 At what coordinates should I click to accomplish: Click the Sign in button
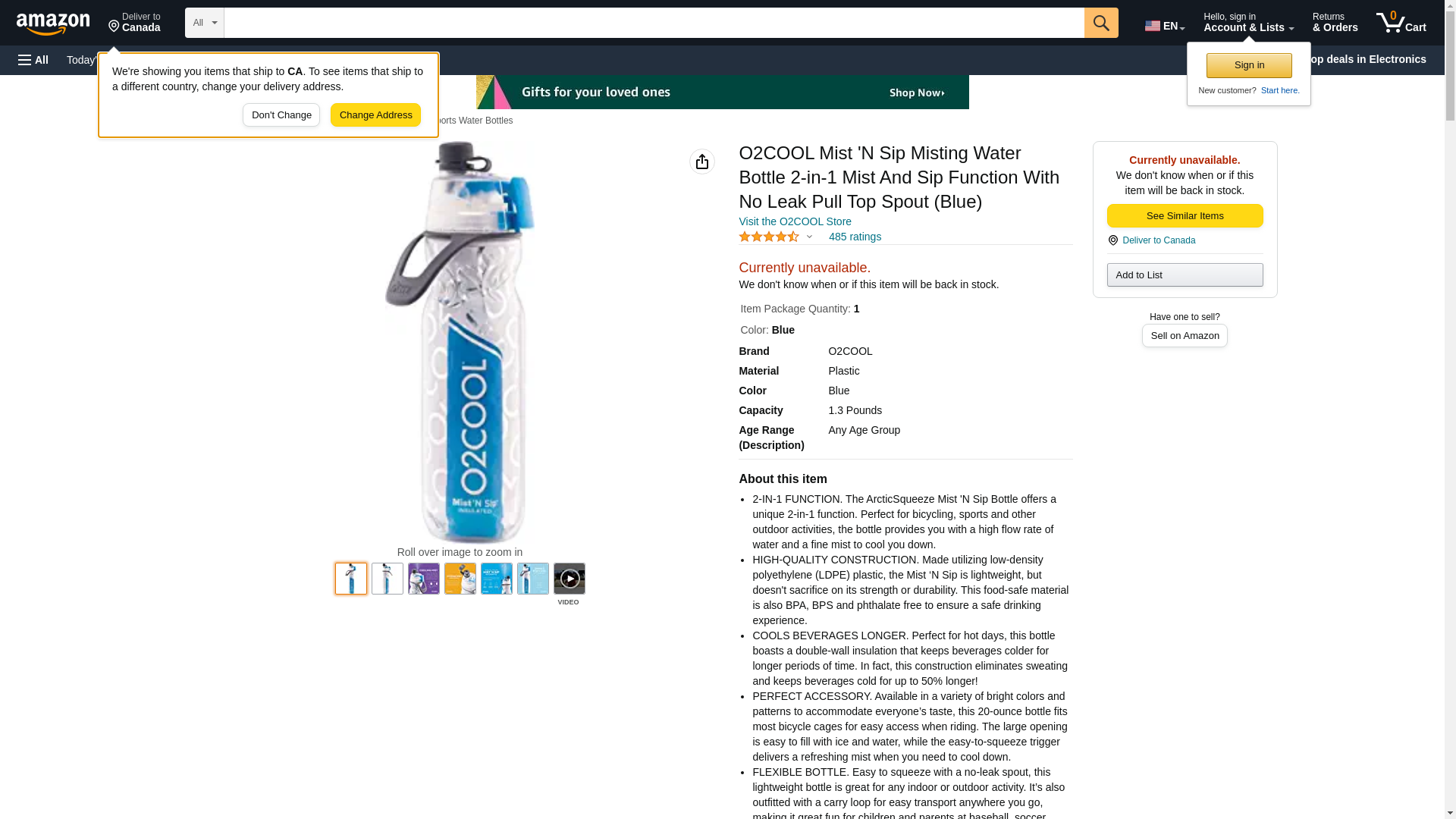[1249, 65]
